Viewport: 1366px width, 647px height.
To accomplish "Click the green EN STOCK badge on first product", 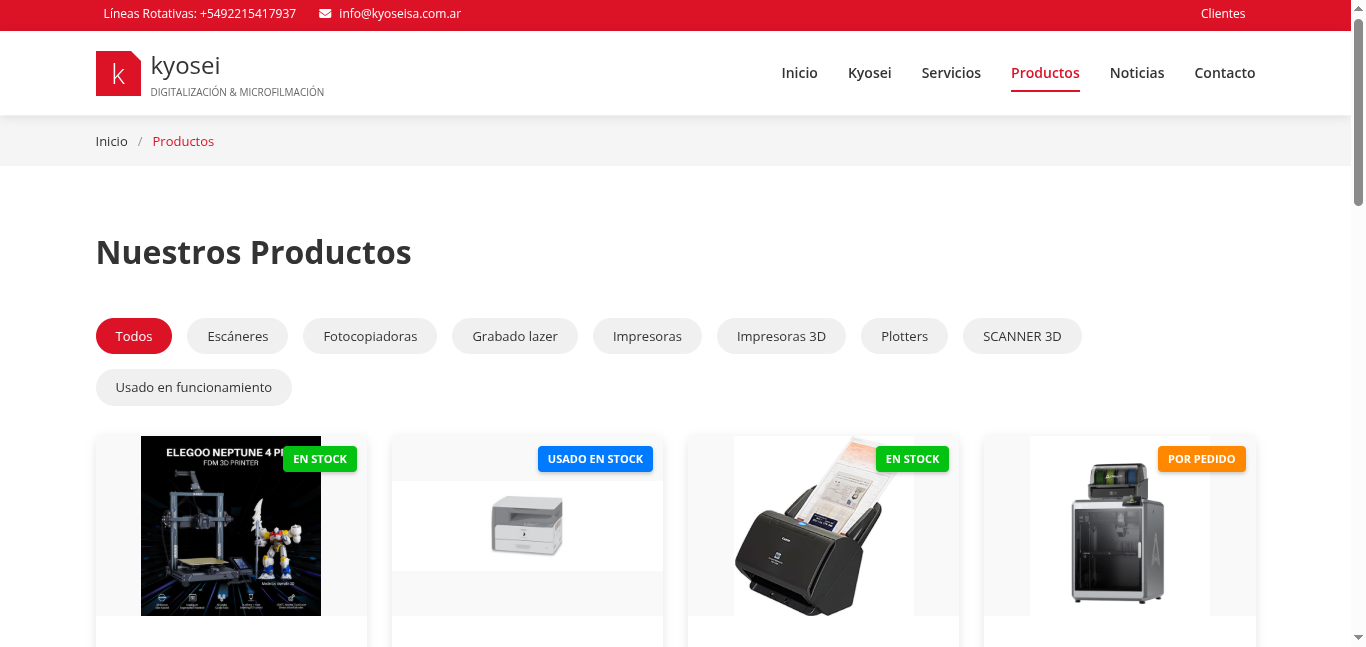I will pos(320,458).
